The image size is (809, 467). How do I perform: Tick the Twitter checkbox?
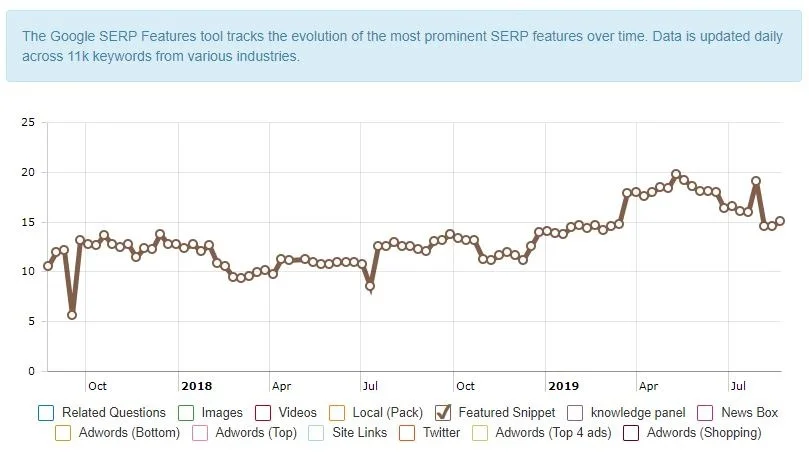coord(407,433)
